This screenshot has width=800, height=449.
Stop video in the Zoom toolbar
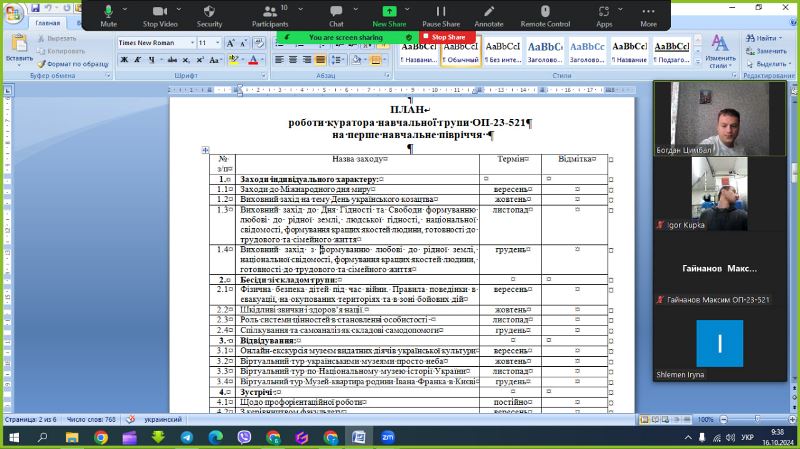pos(160,16)
